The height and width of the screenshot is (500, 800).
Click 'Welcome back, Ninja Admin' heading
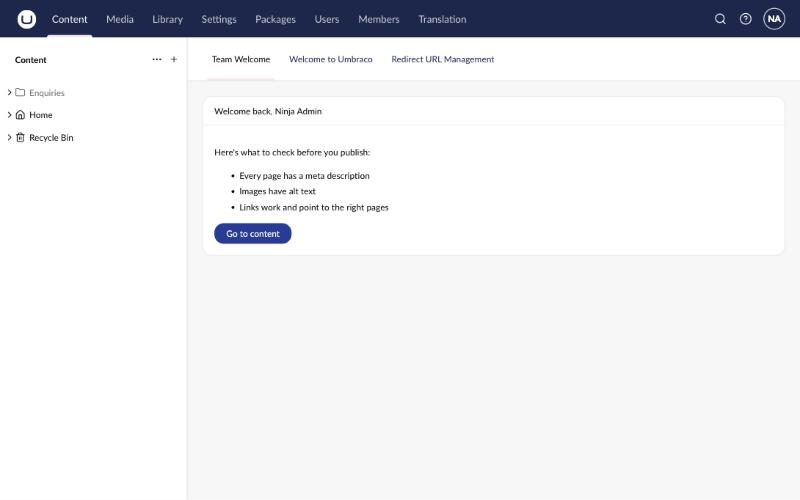[268, 111]
